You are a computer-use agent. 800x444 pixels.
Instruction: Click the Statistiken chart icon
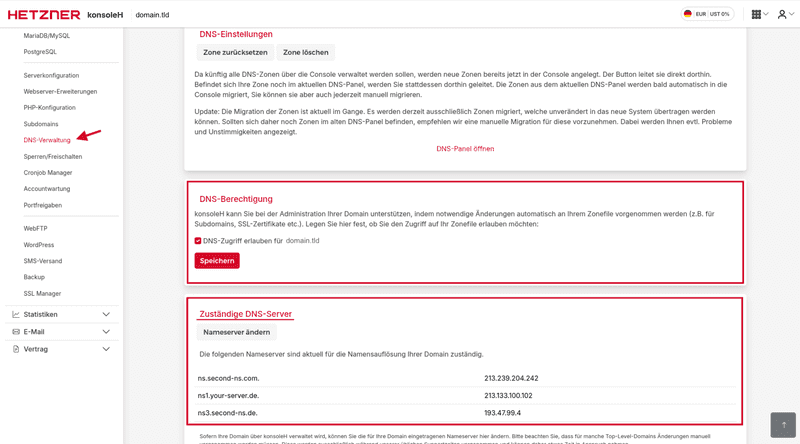(16, 314)
